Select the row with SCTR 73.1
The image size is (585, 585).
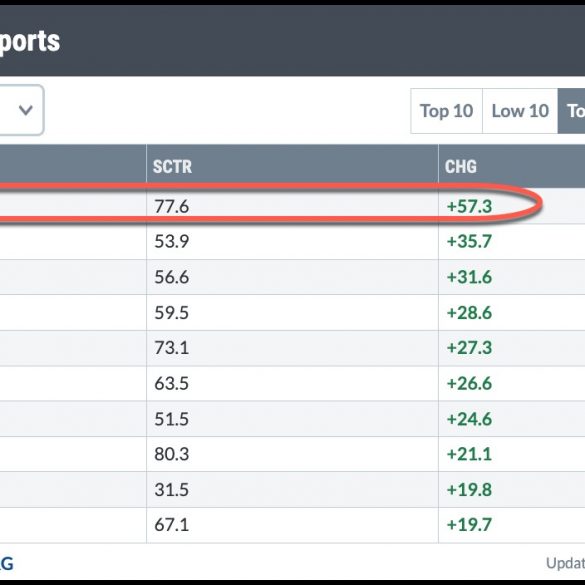click(x=292, y=348)
